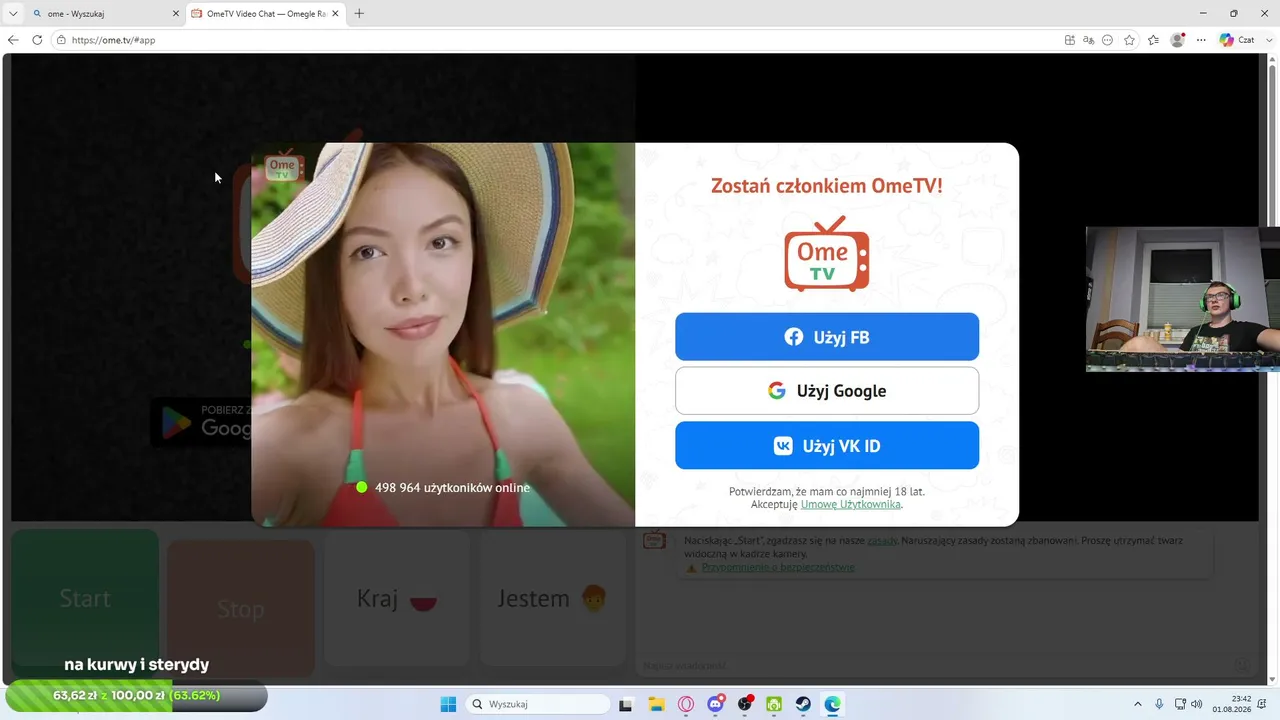Image resolution: width=1280 pixels, height=720 pixels.
Task: Click the "Zostań członkiem OmeTV!" heading
Action: coord(827,185)
